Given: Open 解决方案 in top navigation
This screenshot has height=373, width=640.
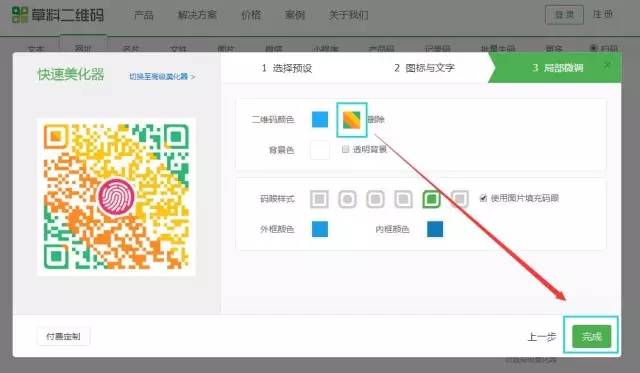Looking at the screenshot, I should [197, 15].
